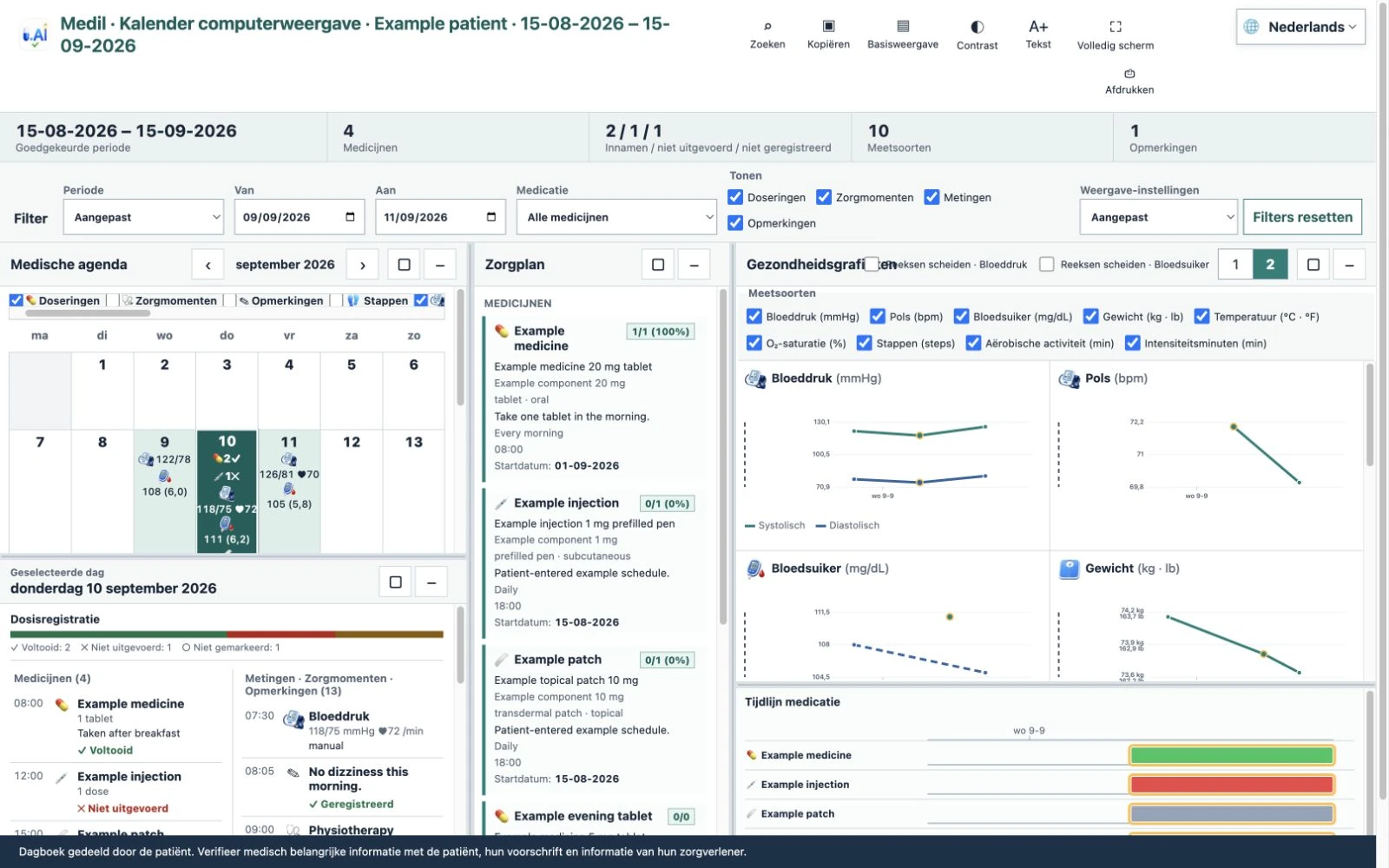Viewport: 1389px width, 868px height.
Task: Maximize the Gezondheidsgrafieken panel
Action: coord(1313,265)
